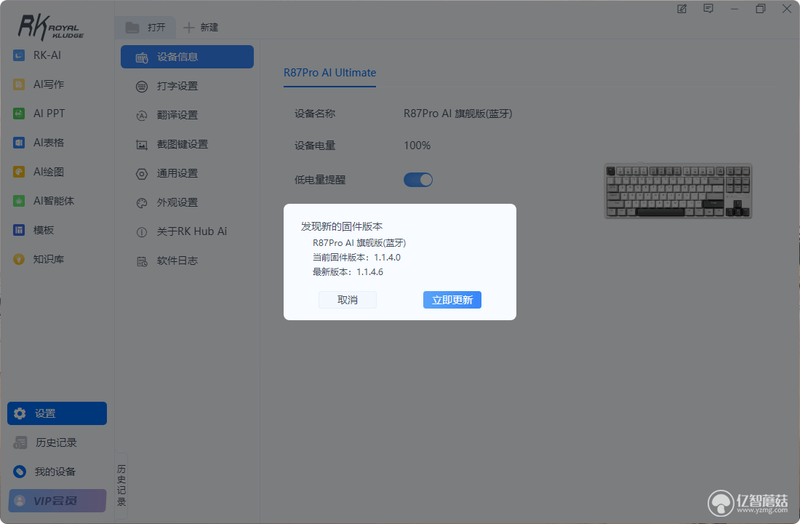
Task: Open the 知识库 sidebar icon
Action: (x=19, y=259)
